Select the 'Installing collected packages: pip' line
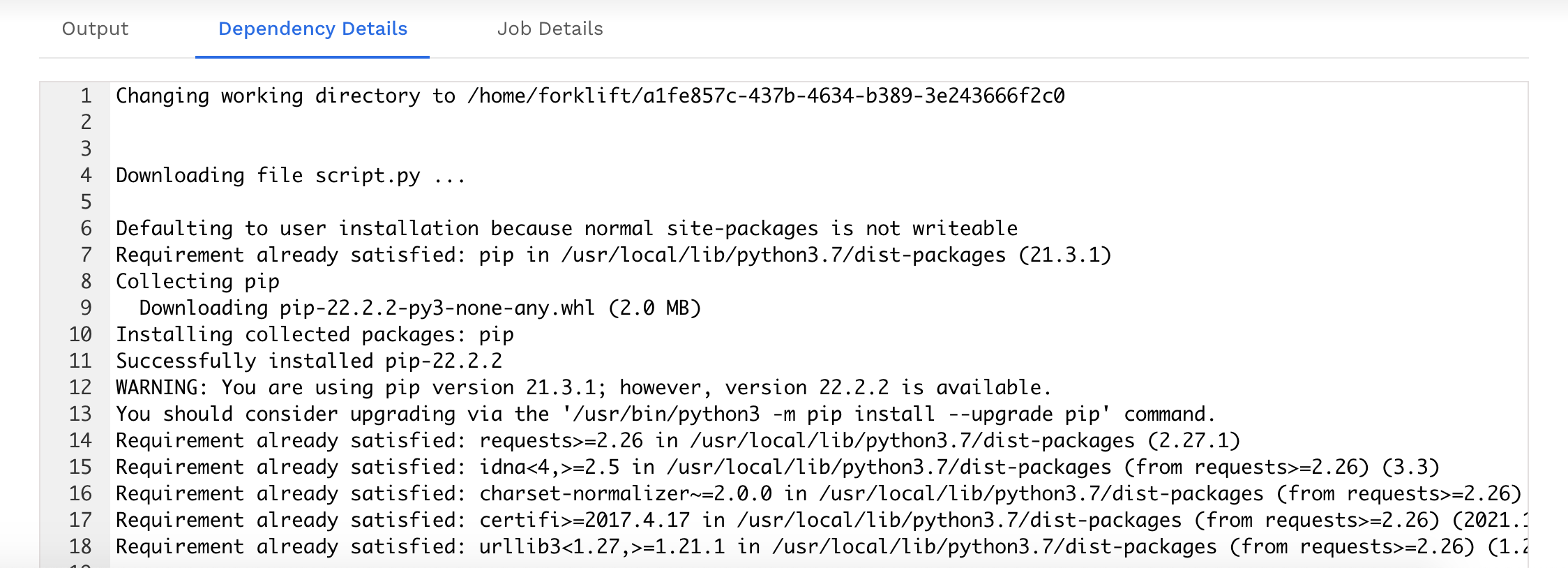The image size is (1568, 568). [x=314, y=334]
